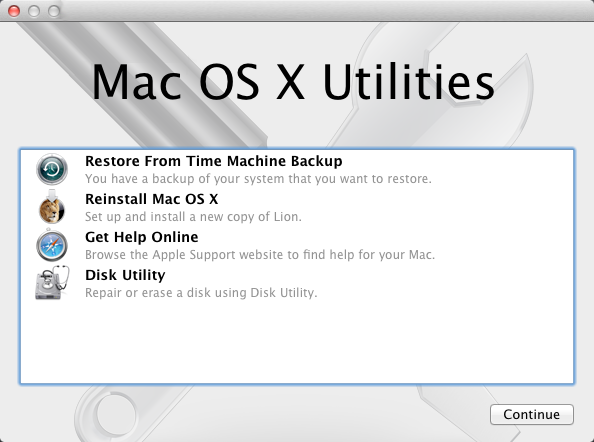Choose the Safari compass icon
This screenshot has height=442, width=594.
pyautogui.click(x=52, y=245)
